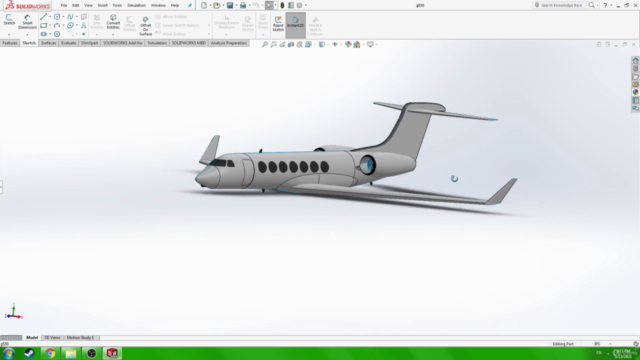Switch to the Evaluate tab
The image size is (640, 360).
[68, 43]
